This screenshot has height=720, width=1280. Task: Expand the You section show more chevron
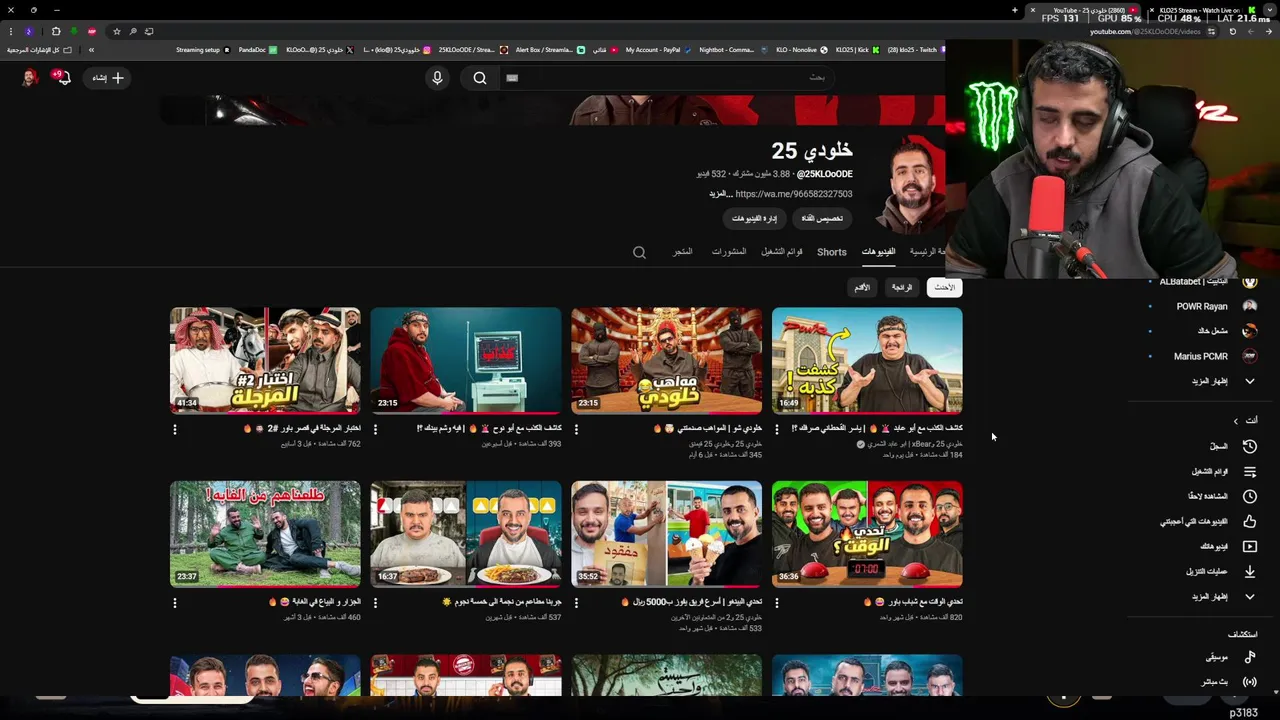[1249, 597]
